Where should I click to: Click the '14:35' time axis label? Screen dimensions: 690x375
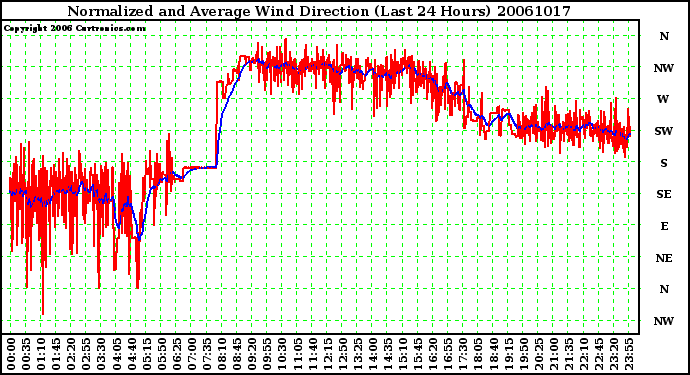click(387, 354)
